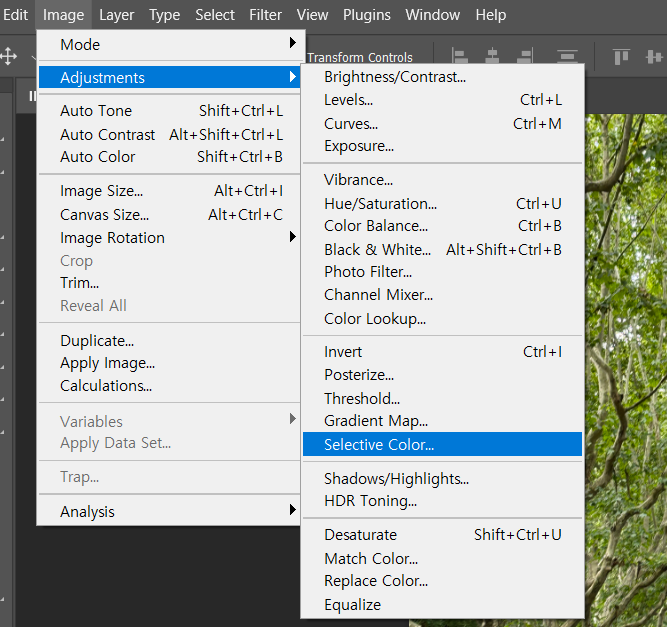The image size is (667, 627).
Task: Expand the Adjustments submenu
Action: [169, 77]
